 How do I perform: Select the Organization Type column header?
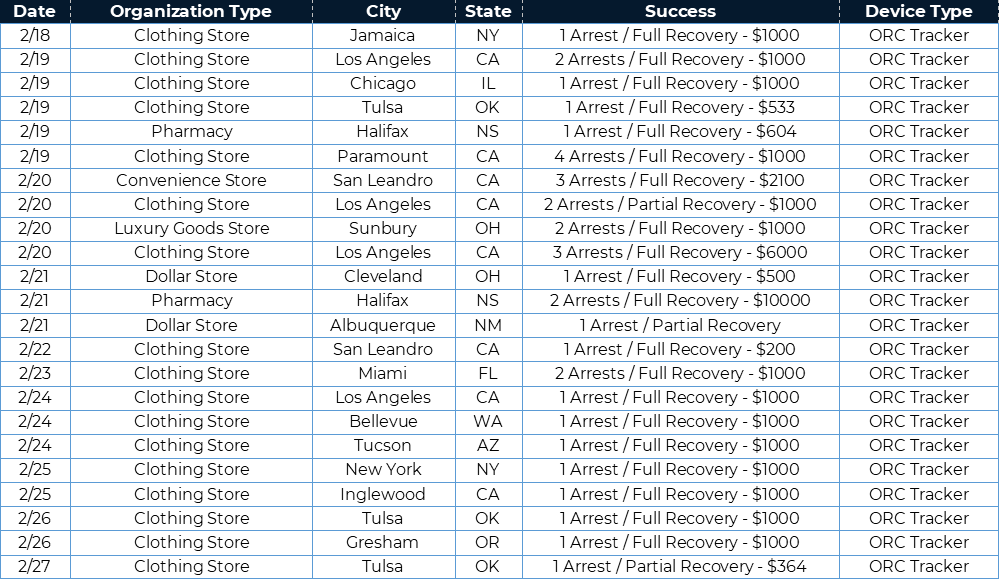[x=191, y=11]
